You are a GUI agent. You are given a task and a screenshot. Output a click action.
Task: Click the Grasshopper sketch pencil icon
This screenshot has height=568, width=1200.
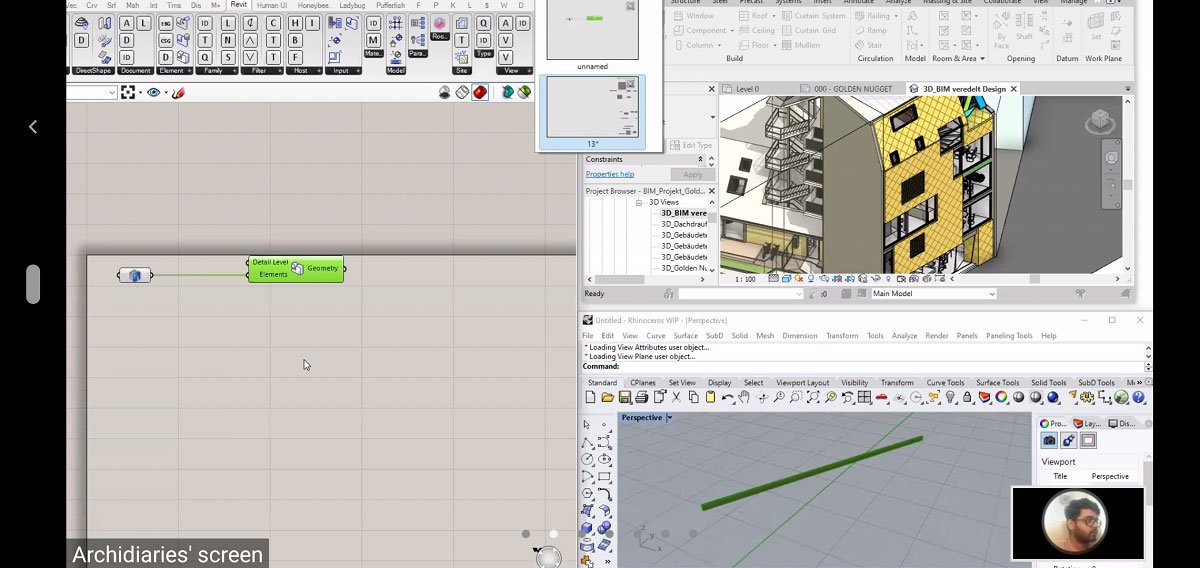tap(178, 93)
